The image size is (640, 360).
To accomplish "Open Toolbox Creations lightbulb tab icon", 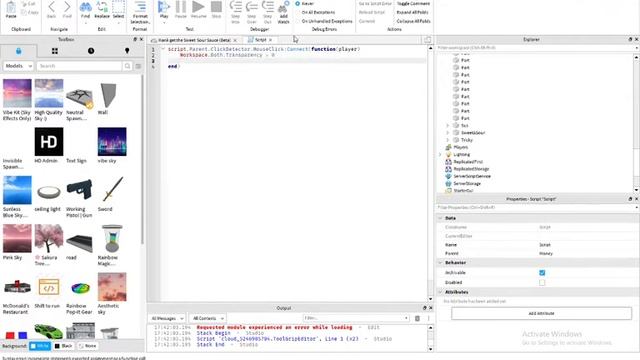I will (127, 51).
